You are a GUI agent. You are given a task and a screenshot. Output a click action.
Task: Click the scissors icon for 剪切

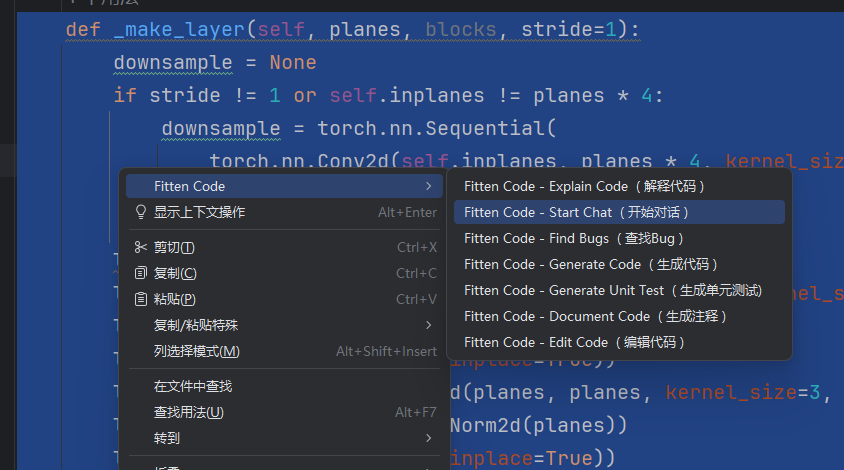[x=140, y=247]
